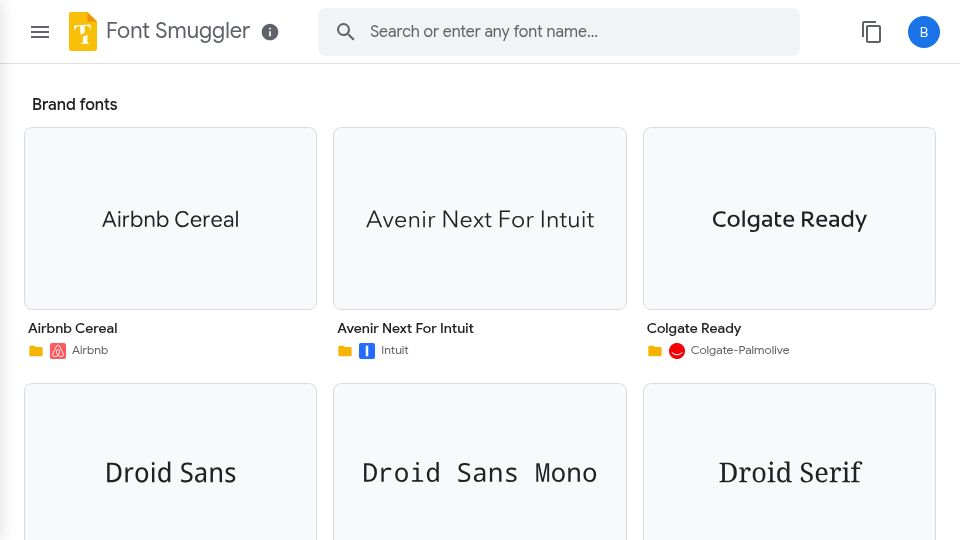The image size is (960, 540).
Task: Open the Colgate Ready font preview card
Action: pyautogui.click(x=789, y=219)
